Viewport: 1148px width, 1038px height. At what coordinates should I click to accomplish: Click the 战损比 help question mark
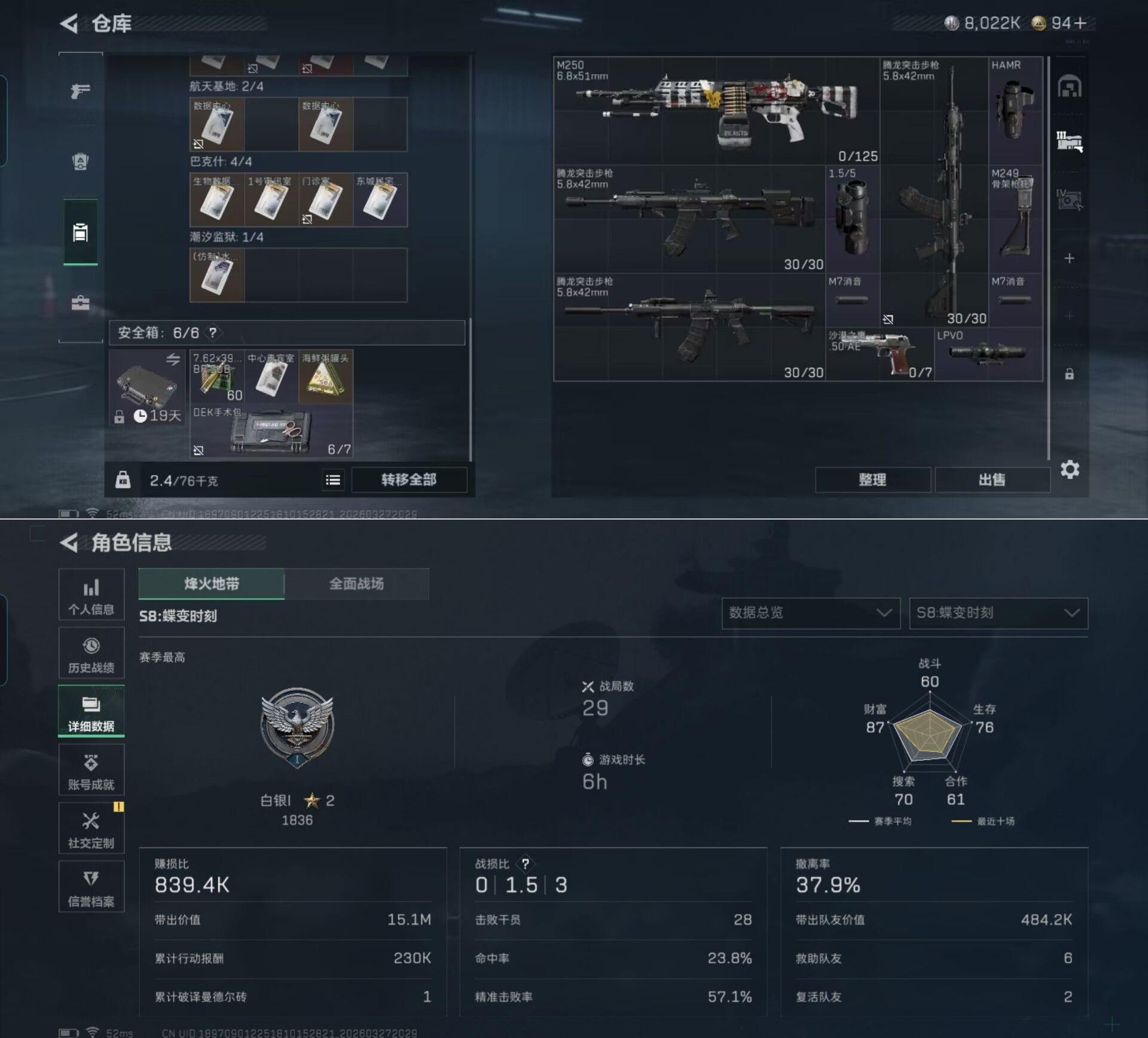pyautogui.click(x=525, y=864)
